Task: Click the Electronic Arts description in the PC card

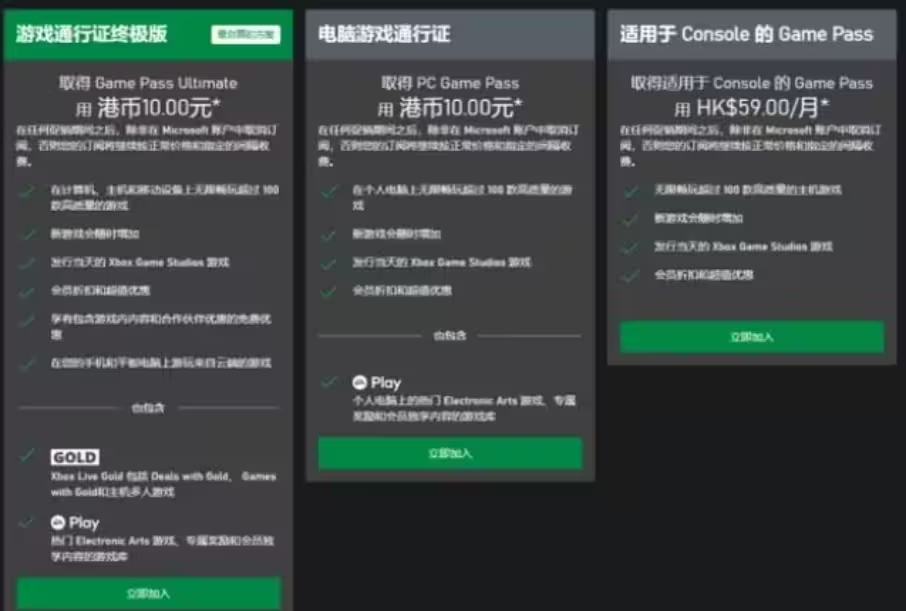Action: tap(464, 408)
